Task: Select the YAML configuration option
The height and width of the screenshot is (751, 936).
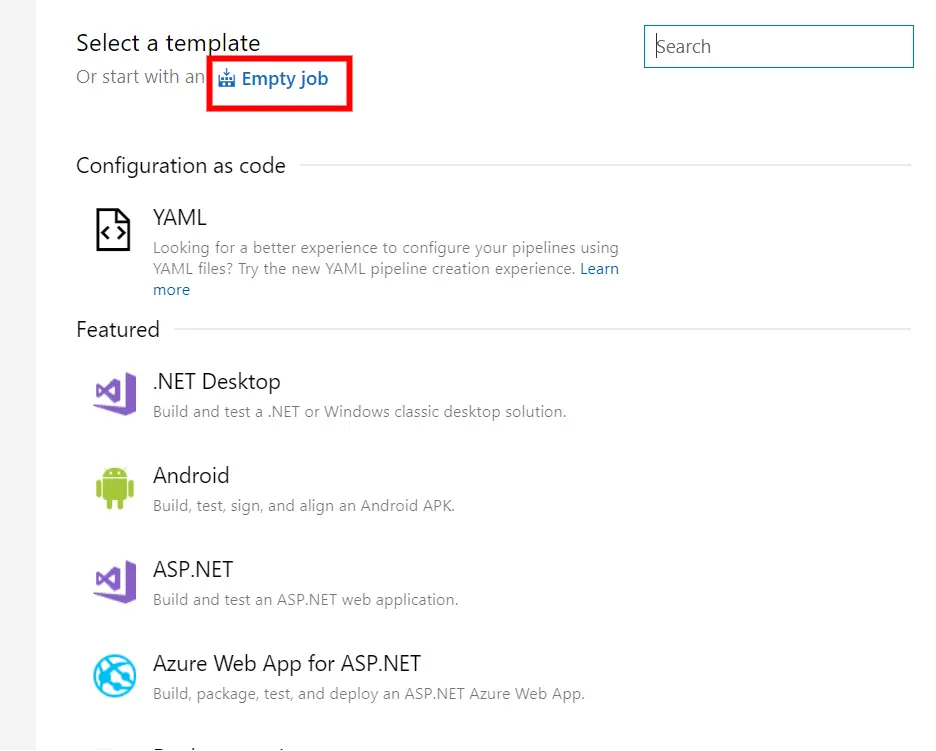Action: (x=180, y=217)
